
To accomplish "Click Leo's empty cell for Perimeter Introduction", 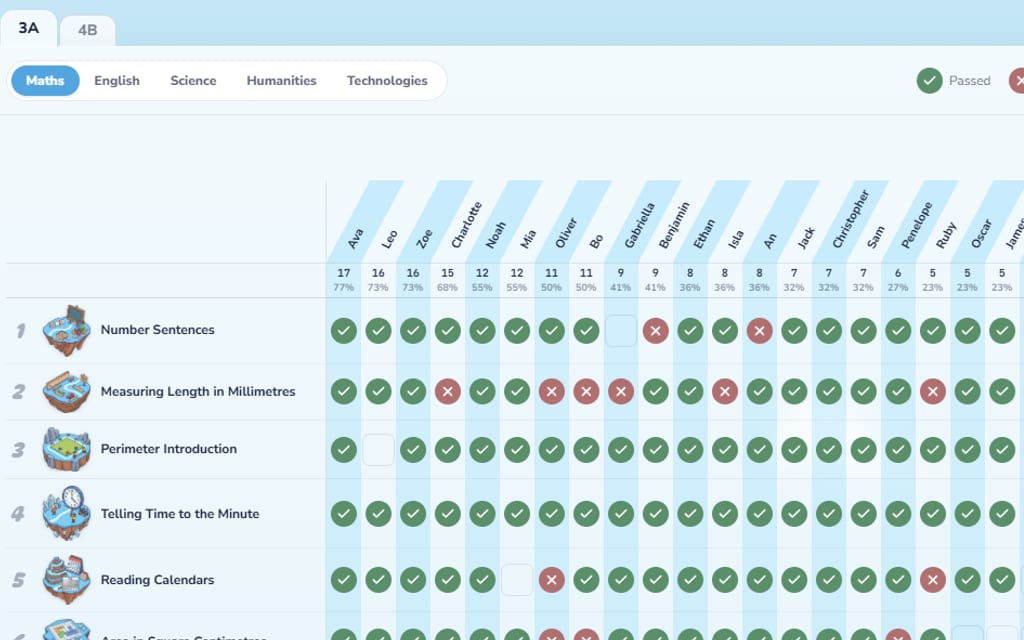I will click(378, 449).
